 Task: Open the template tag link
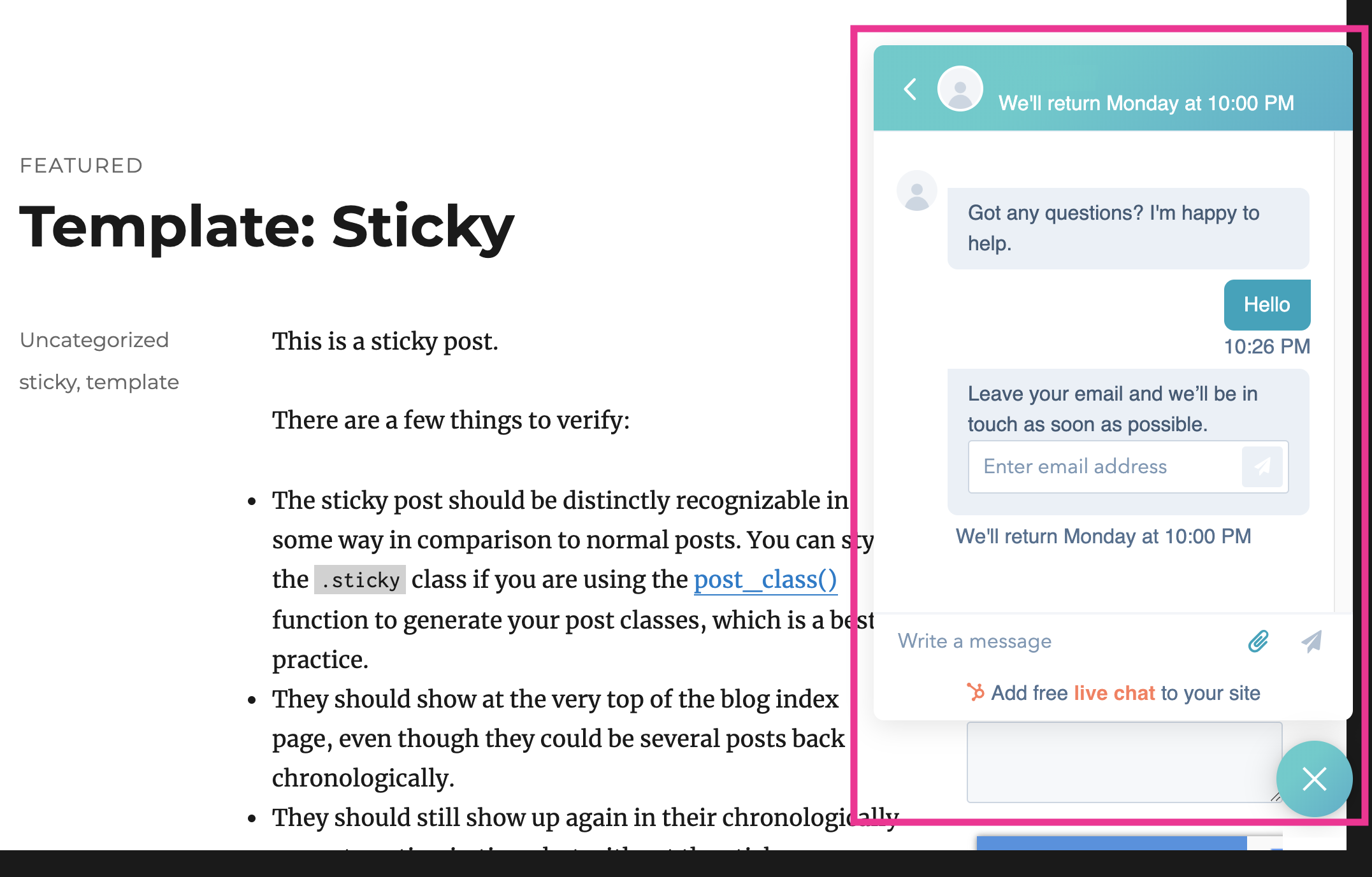[133, 382]
